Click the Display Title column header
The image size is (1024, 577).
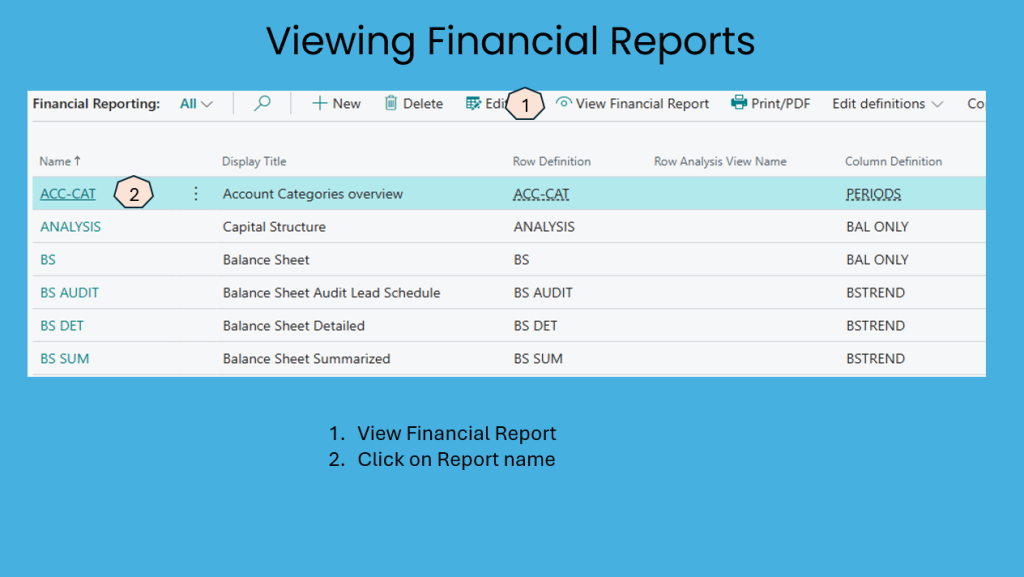pos(254,161)
